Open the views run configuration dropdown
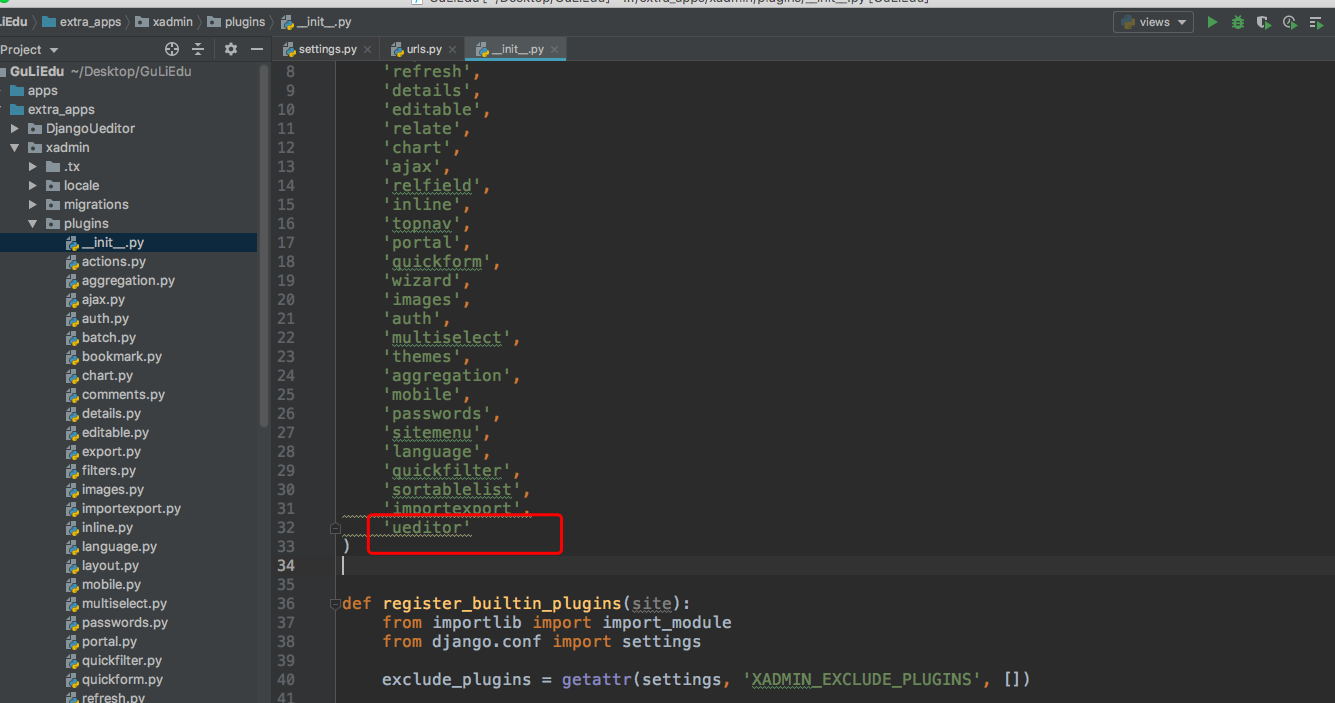1335x703 pixels. coord(1154,22)
